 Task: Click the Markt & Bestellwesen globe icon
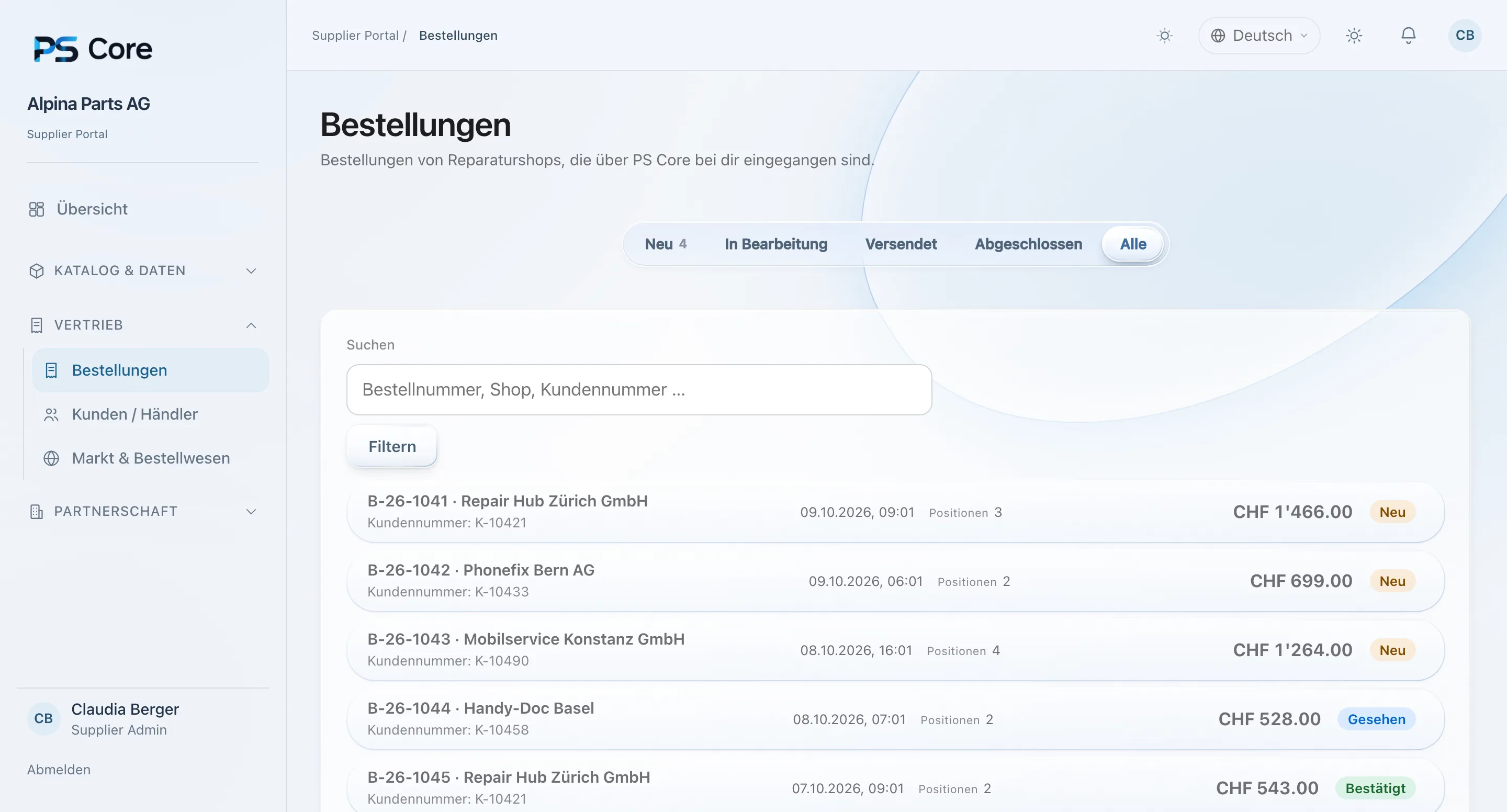tap(51, 458)
